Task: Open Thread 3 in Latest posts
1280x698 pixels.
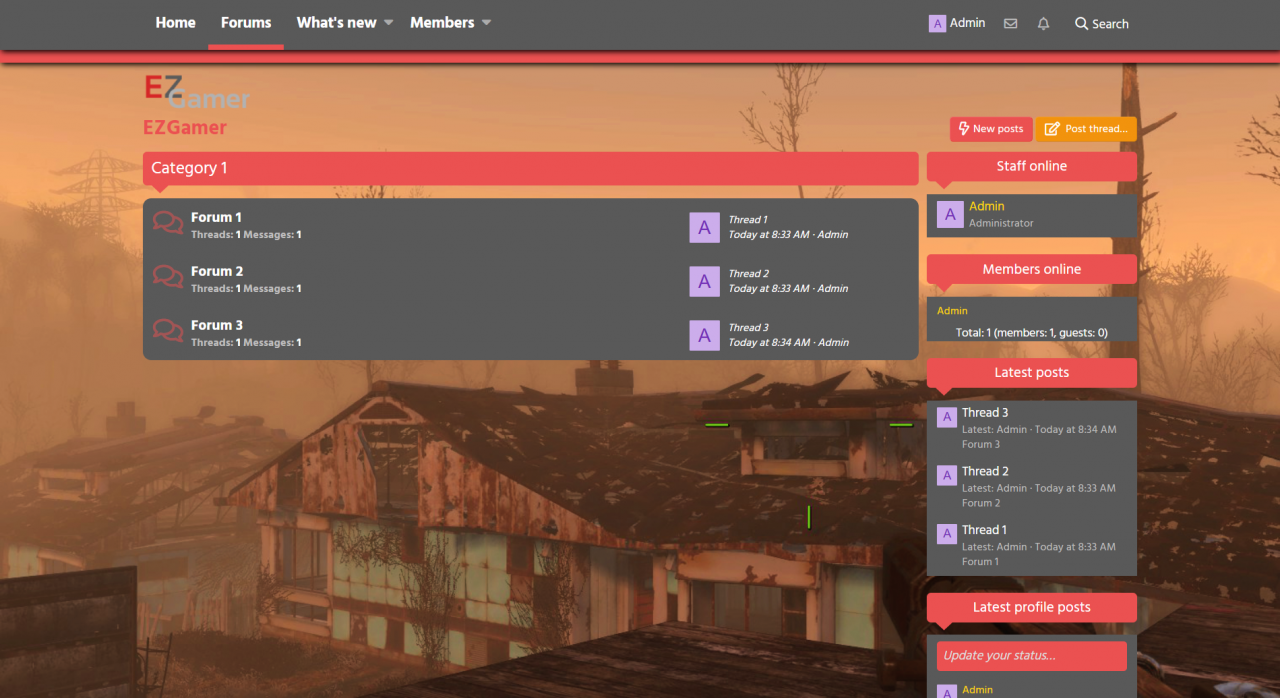Action: click(985, 413)
